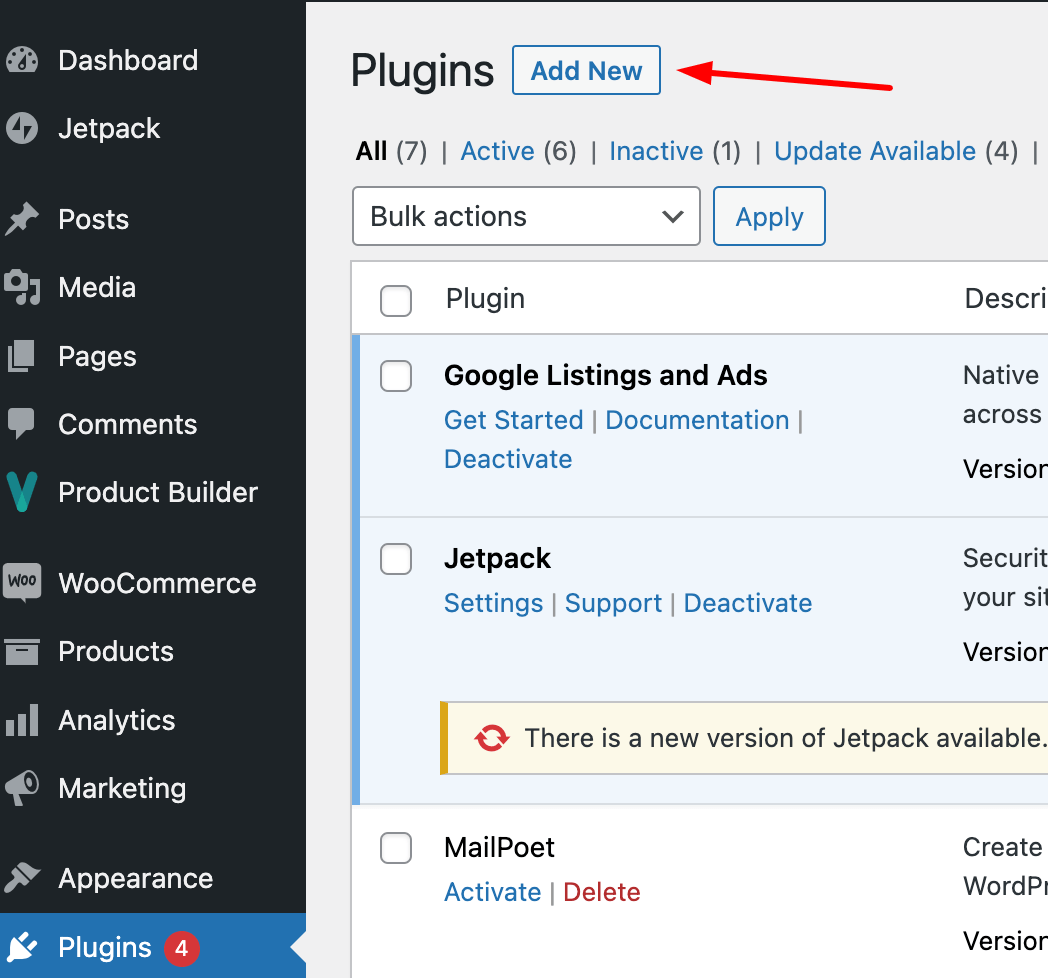1048x978 pixels.
Task: Open the Bulk actions dropdown
Action: coord(526,216)
